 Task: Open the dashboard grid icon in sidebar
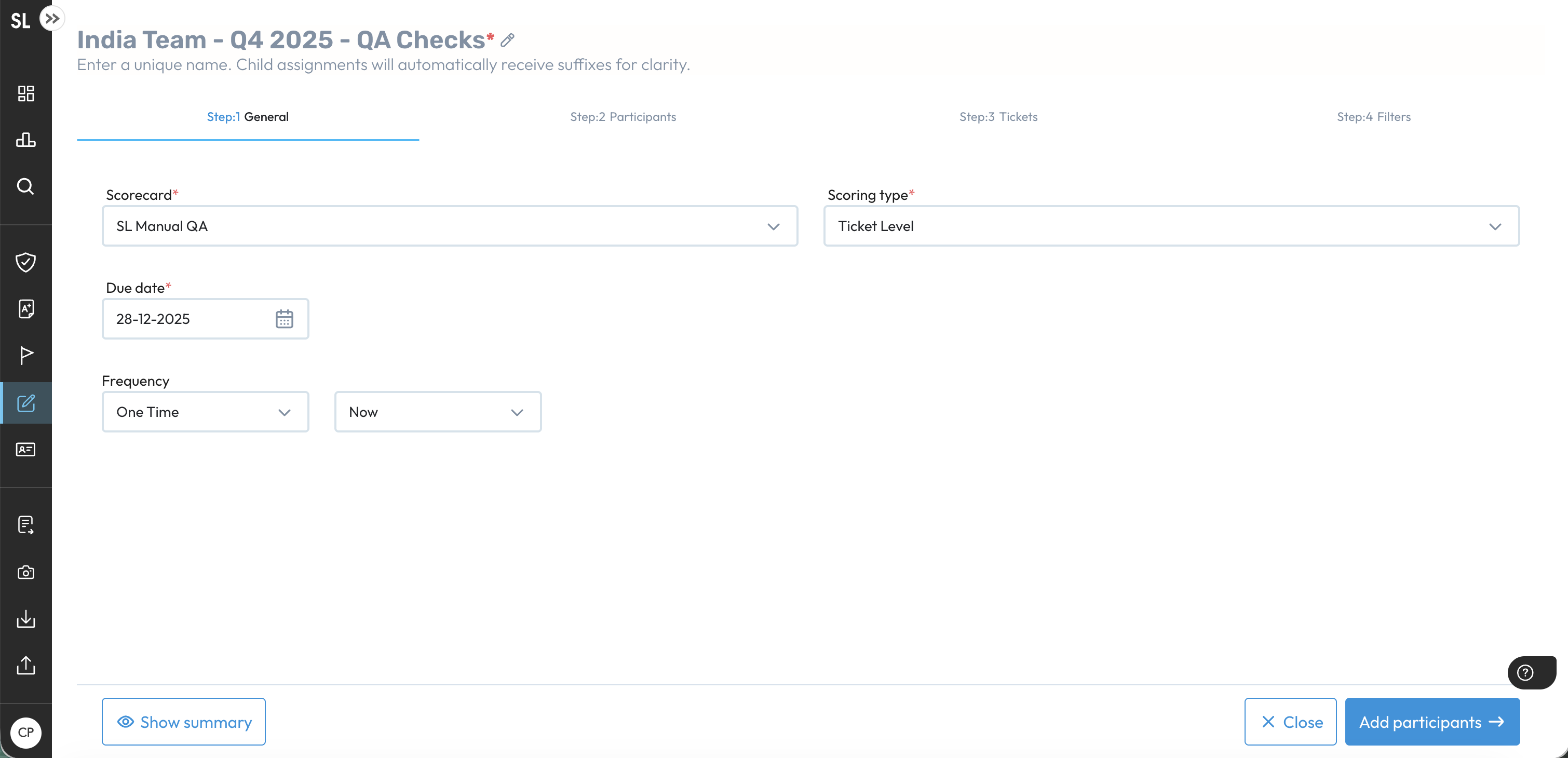coord(25,93)
